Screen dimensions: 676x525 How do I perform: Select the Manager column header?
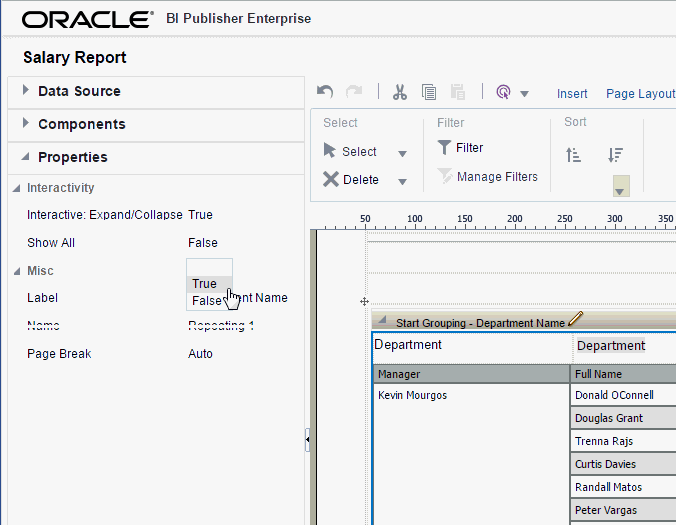471,374
